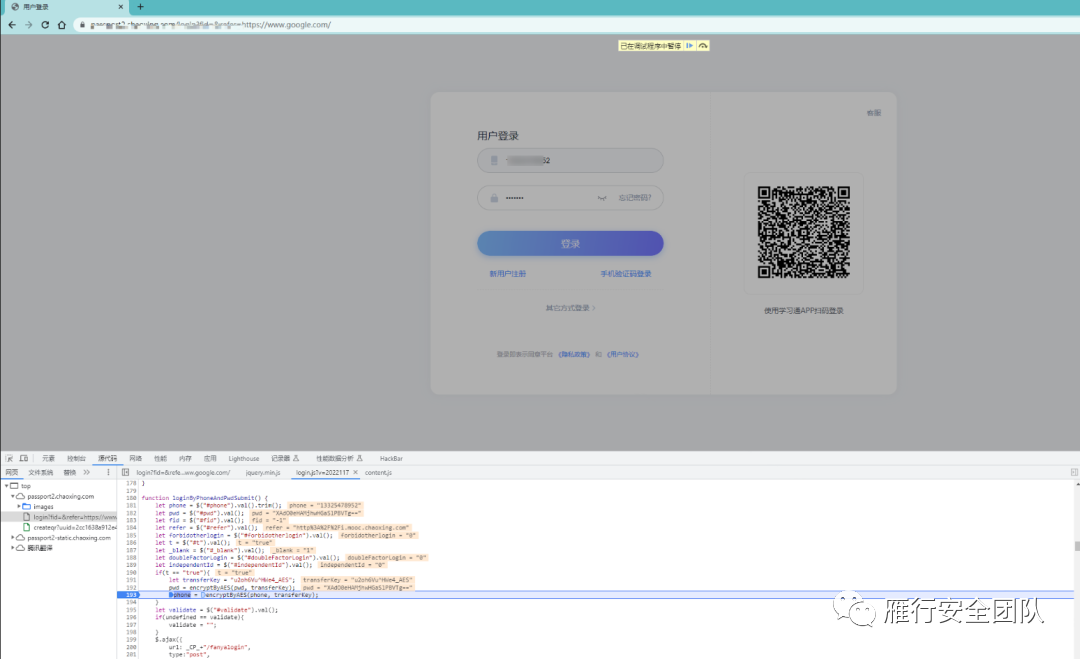
Task: Open a new browser tab
Action: click(141, 7)
